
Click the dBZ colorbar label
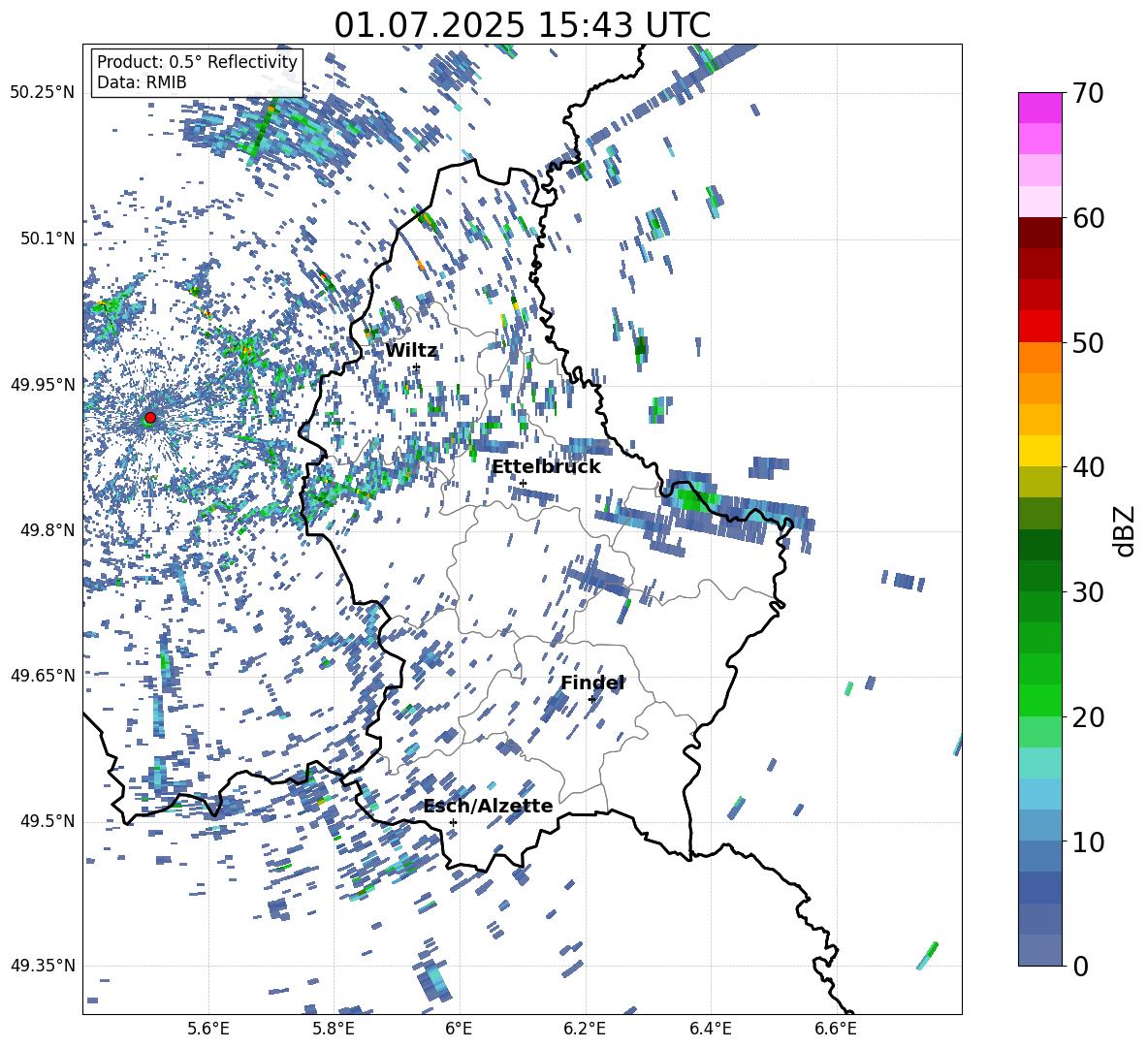coord(1126,530)
